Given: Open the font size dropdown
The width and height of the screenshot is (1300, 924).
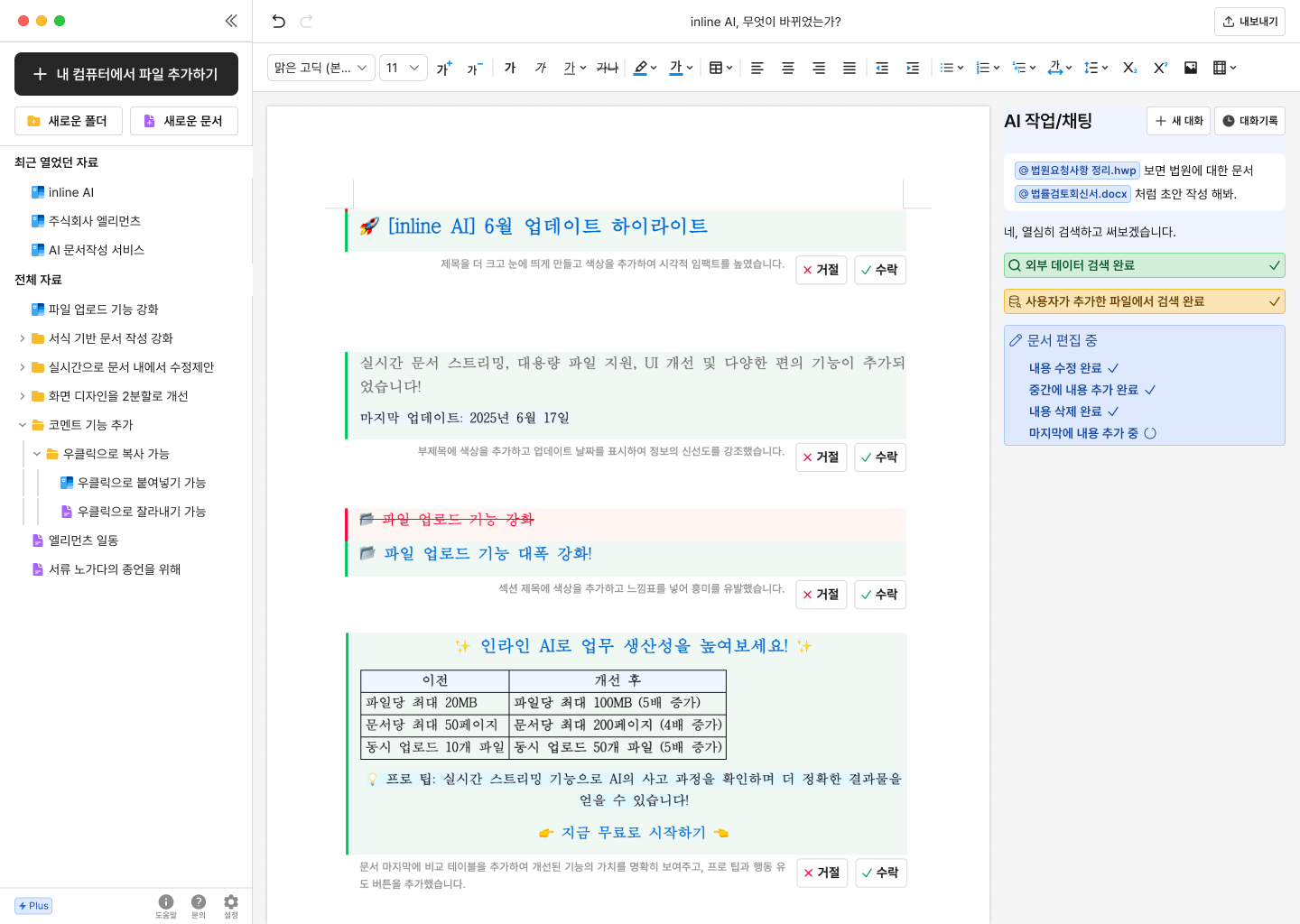Looking at the screenshot, I should coord(403,68).
